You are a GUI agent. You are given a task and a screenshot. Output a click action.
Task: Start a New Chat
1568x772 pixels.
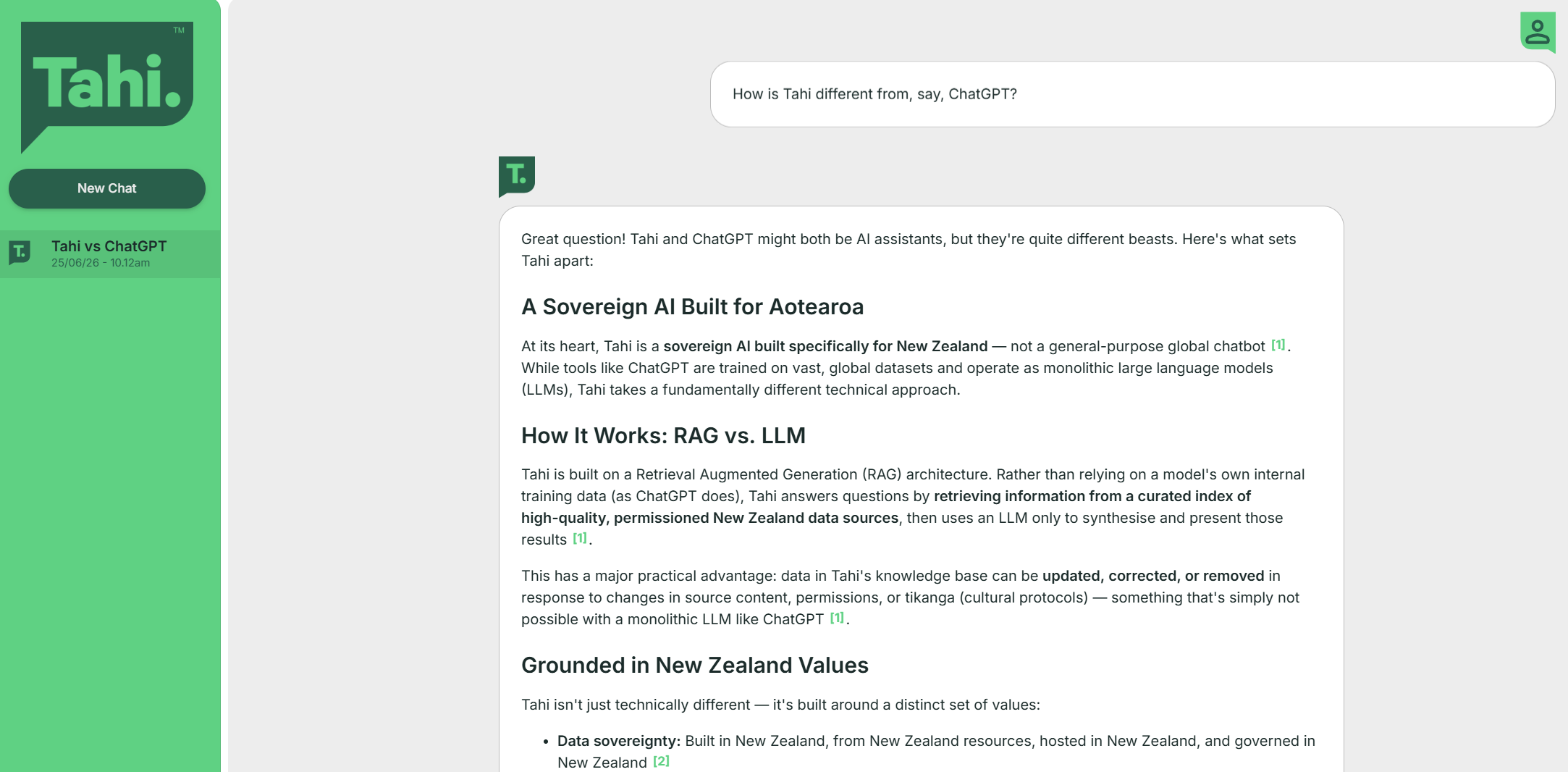107,188
